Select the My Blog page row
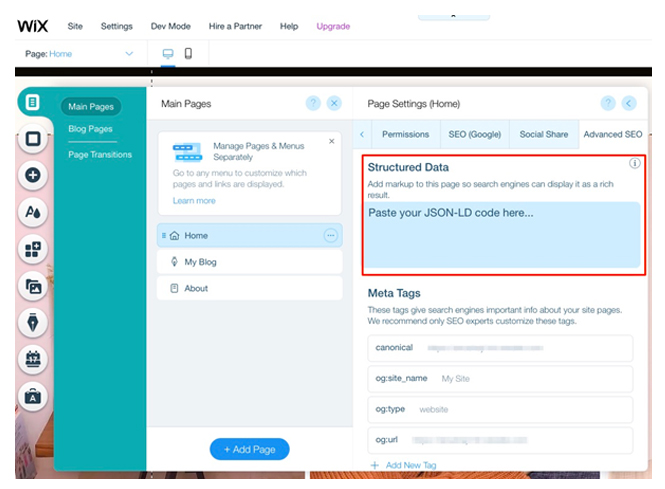This screenshot has height=489, width=665. point(249,262)
